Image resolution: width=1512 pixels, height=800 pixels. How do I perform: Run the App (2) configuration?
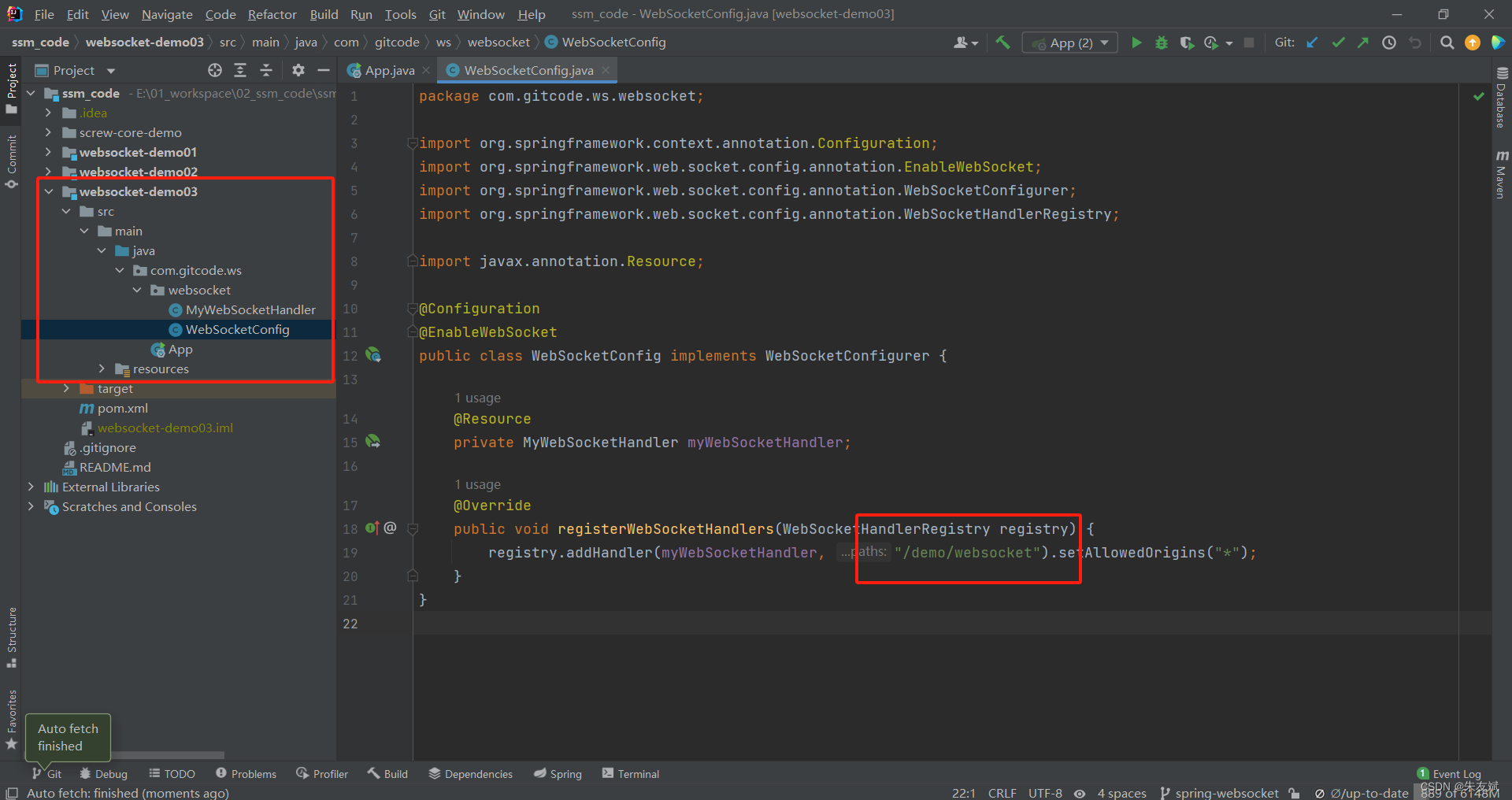click(1136, 43)
